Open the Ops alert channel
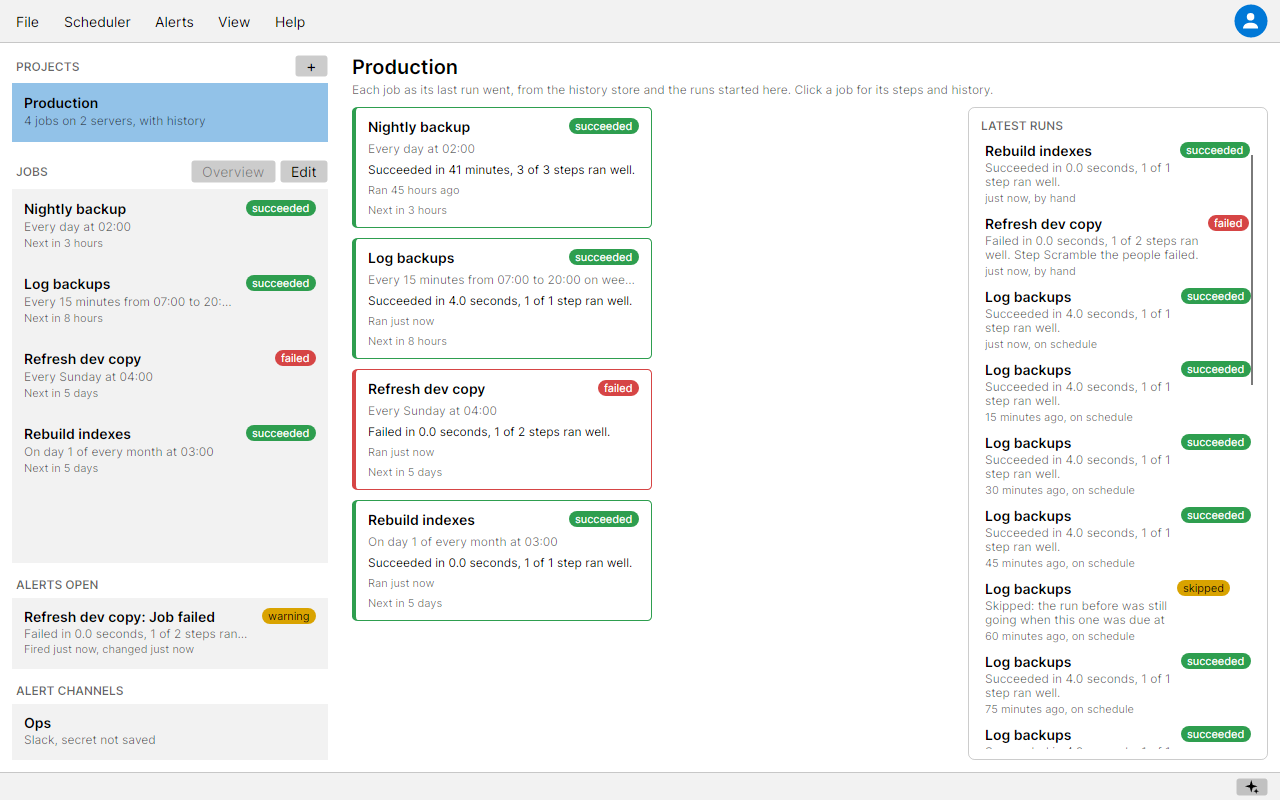The image size is (1280, 800). 170,731
